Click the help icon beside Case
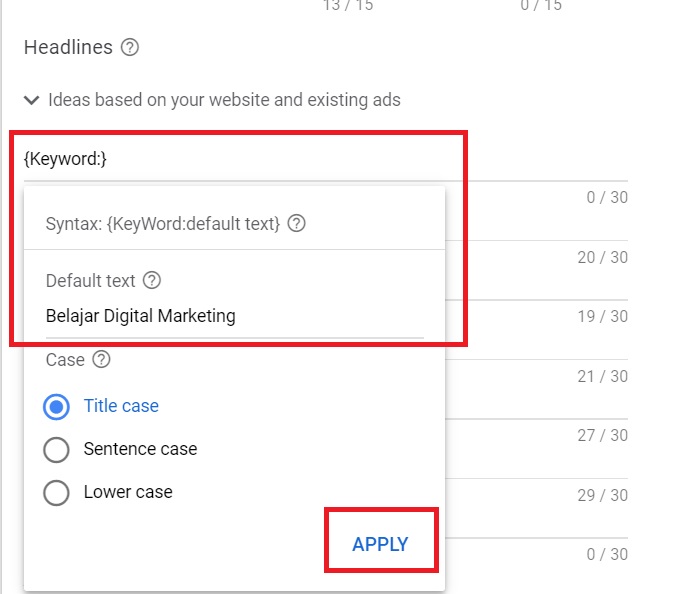Screen dimensions: 682x594 point(101,360)
